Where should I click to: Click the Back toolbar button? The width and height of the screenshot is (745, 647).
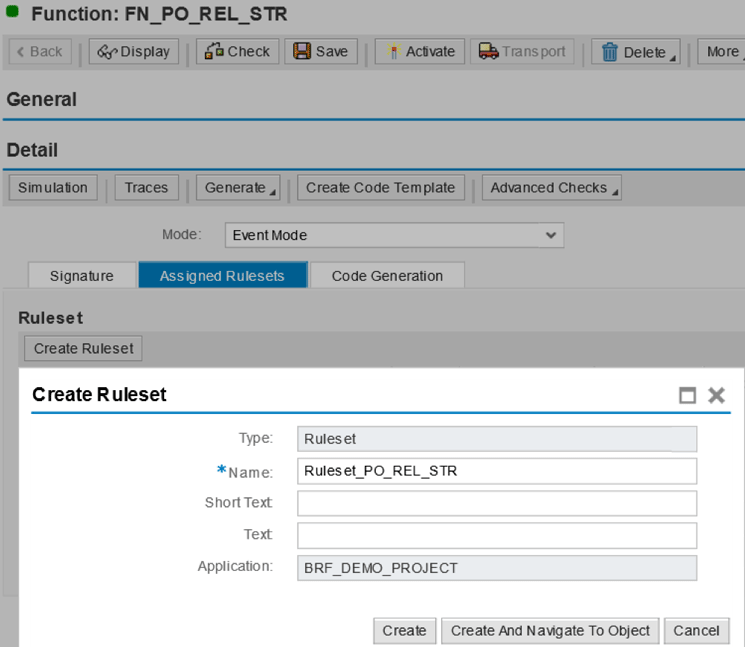(x=40, y=51)
